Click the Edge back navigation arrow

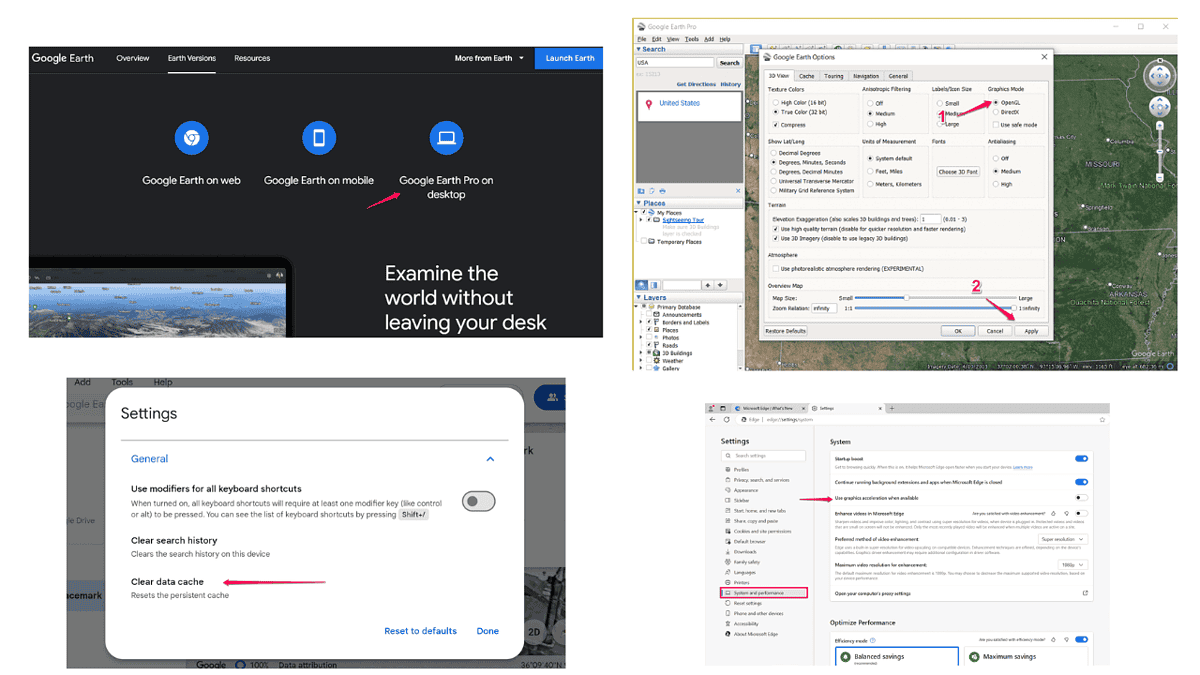click(x=712, y=419)
